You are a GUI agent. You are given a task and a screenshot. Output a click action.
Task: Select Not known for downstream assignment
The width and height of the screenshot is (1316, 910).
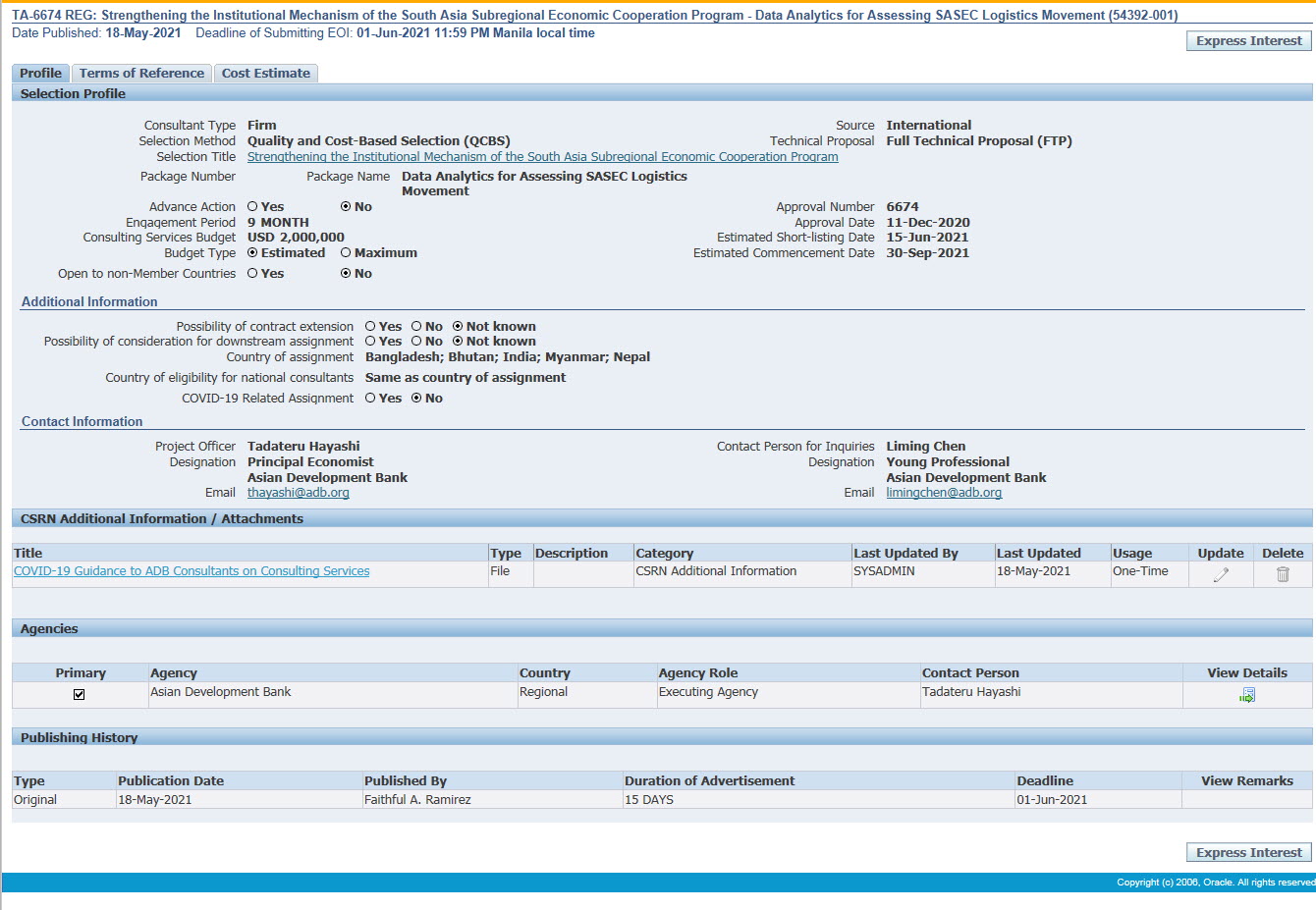point(458,342)
